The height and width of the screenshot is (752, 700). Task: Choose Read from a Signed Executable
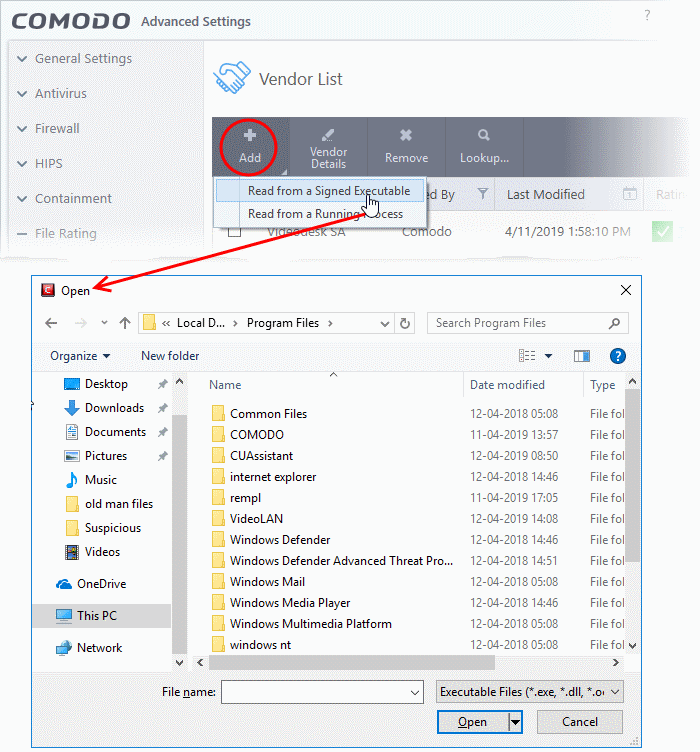tap(320, 191)
